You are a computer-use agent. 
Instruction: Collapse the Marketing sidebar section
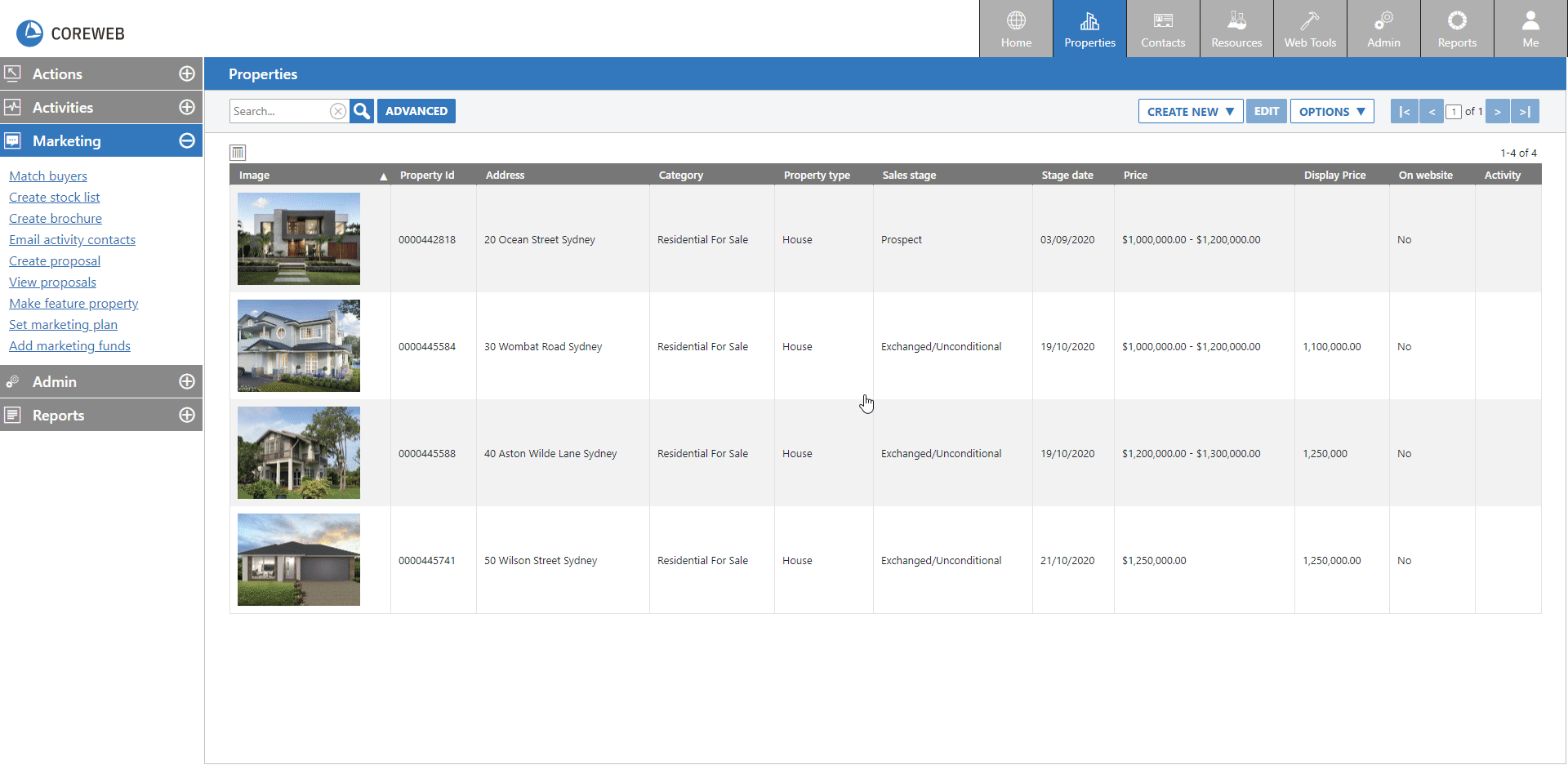click(x=187, y=140)
